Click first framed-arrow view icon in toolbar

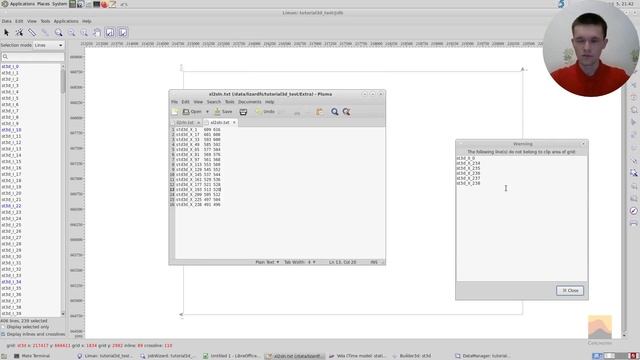click(110, 32)
